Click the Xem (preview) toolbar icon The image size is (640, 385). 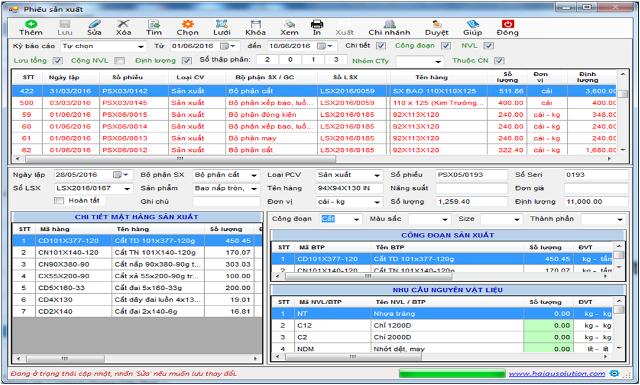pyautogui.click(x=289, y=24)
